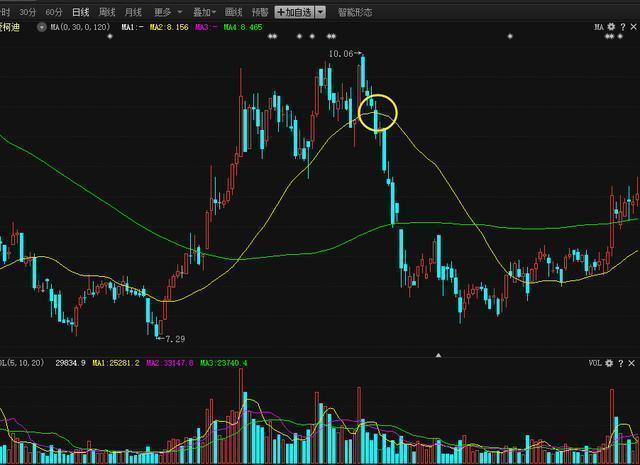Switch to 30分 chart period
Image resolution: width=640 pixels, height=465 pixels.
coord(28,12)
